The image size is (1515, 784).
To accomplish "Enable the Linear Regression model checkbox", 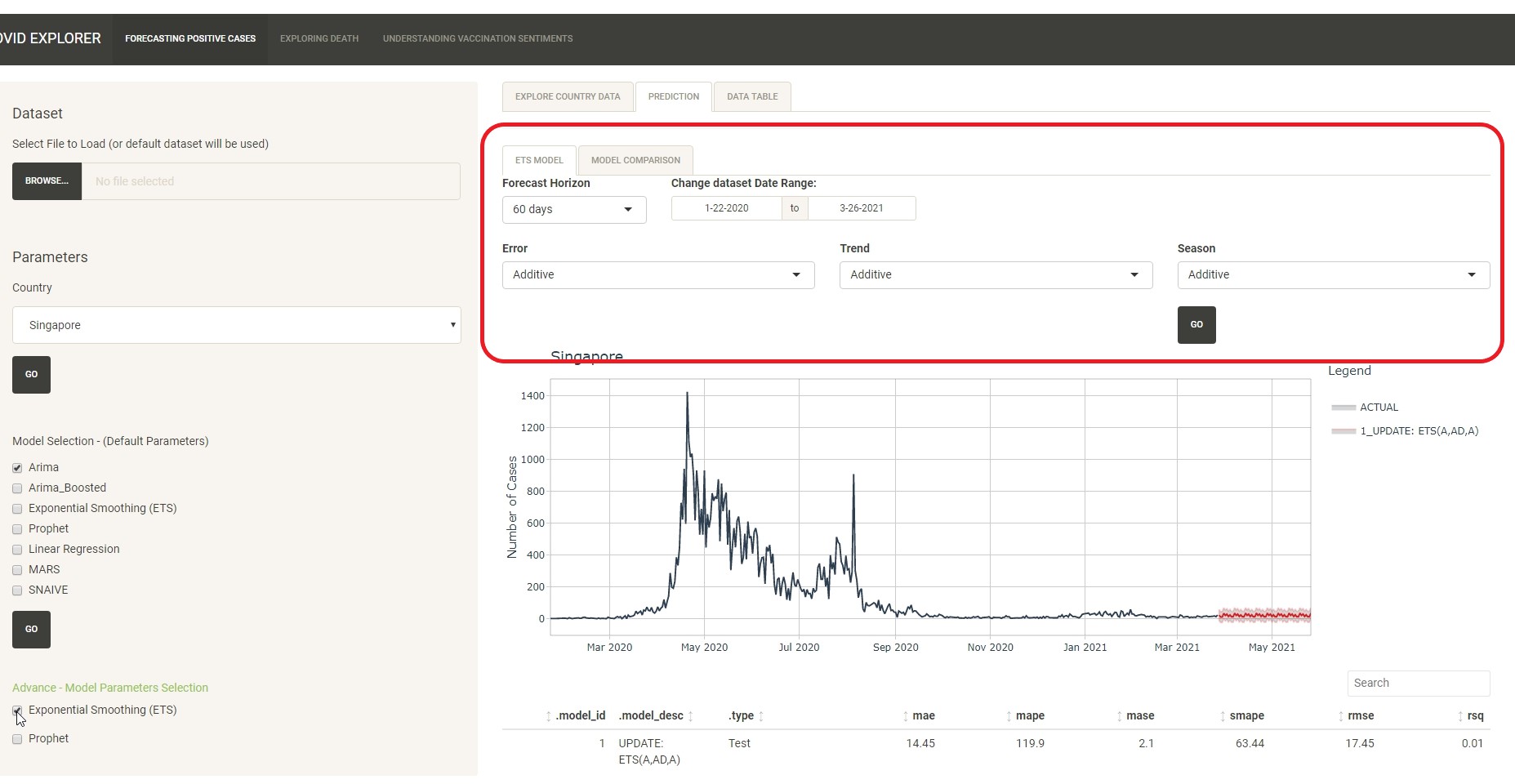I will pyautogui.click(x=17, y=550).
